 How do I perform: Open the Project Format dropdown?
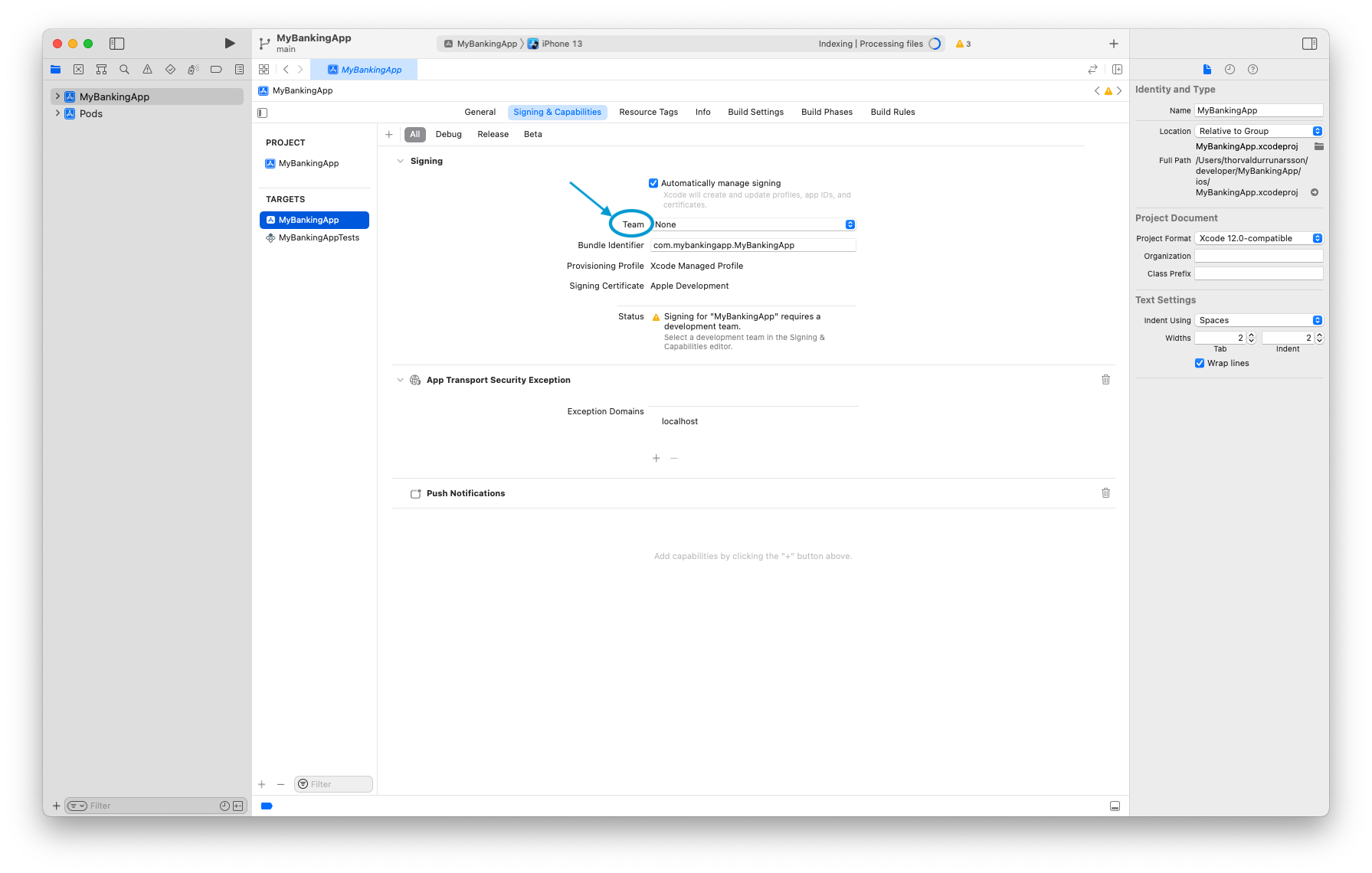point(1259,238)
